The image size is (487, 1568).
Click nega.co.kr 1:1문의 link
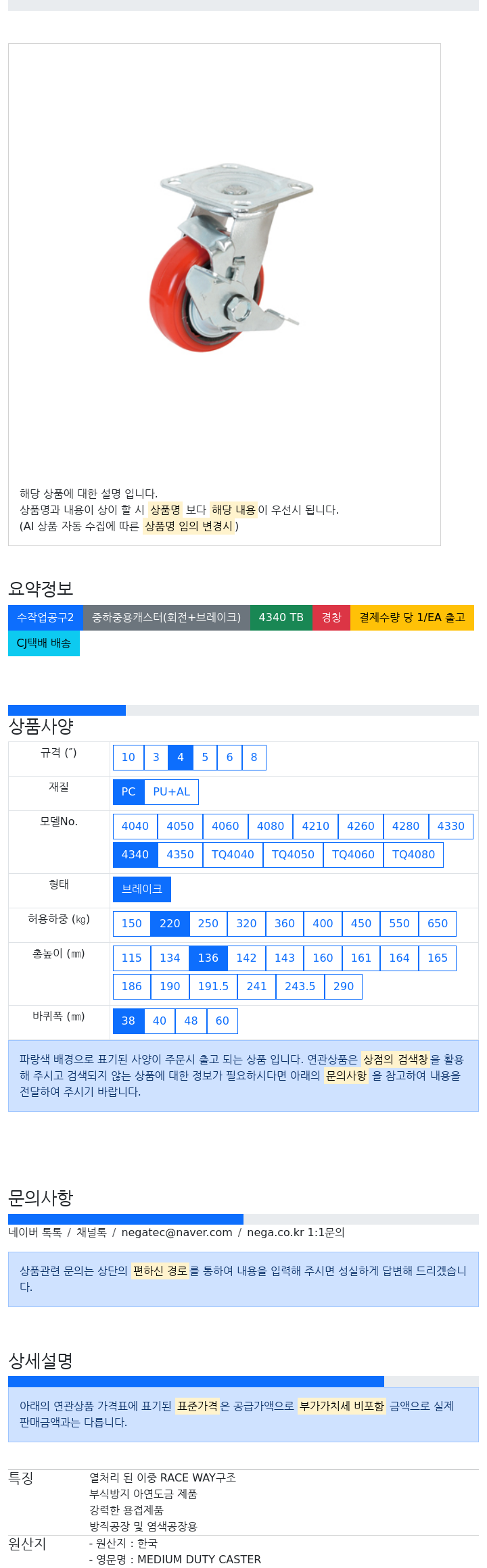(x=296, y=1233)
